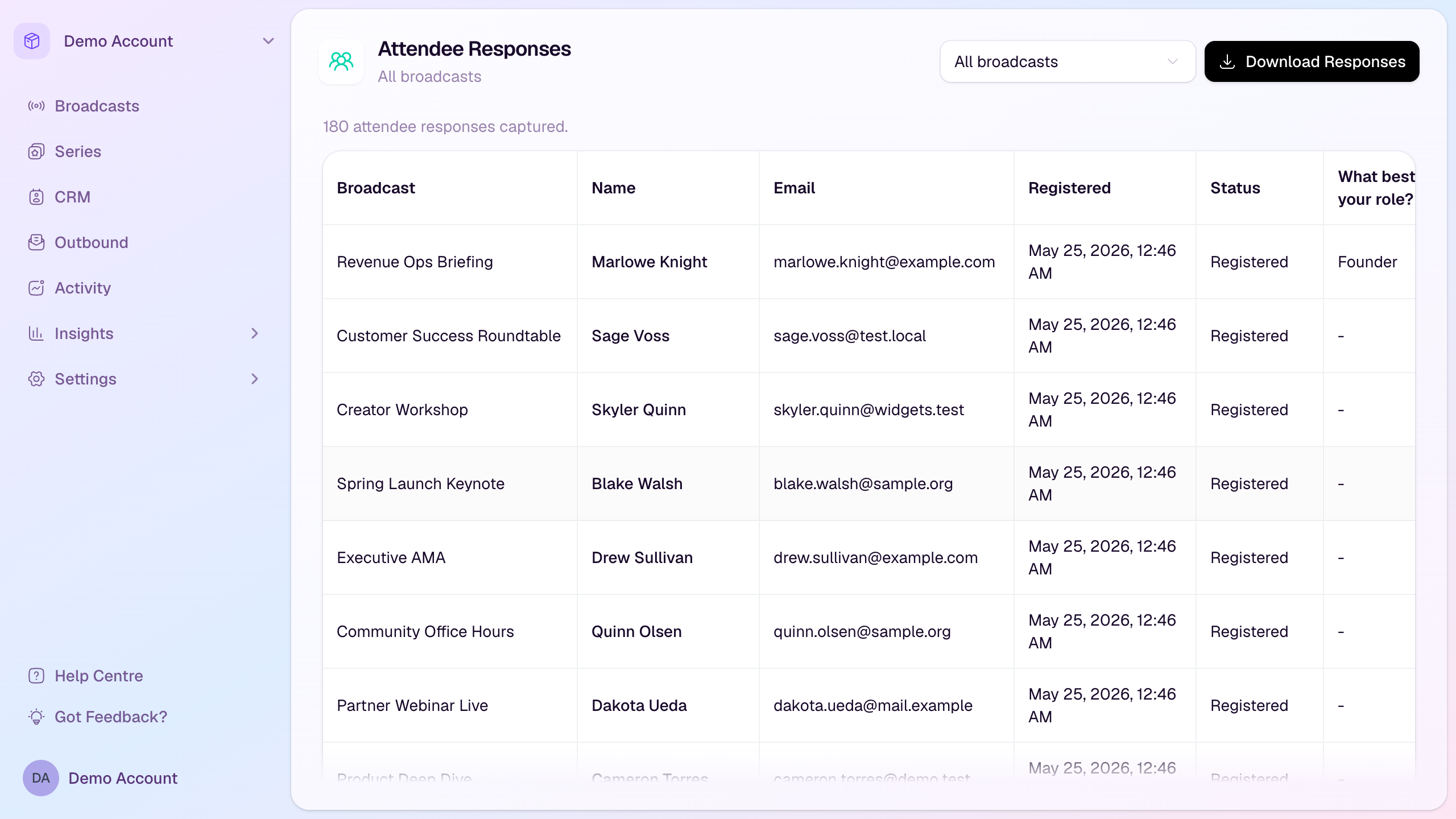Click the name Skyler Quinn

click(x=639, y=409)
